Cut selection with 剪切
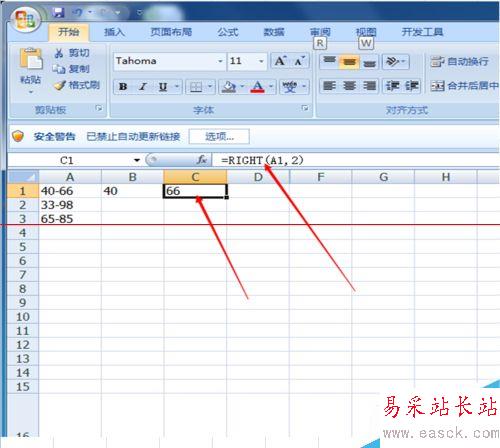 point(72,53)
